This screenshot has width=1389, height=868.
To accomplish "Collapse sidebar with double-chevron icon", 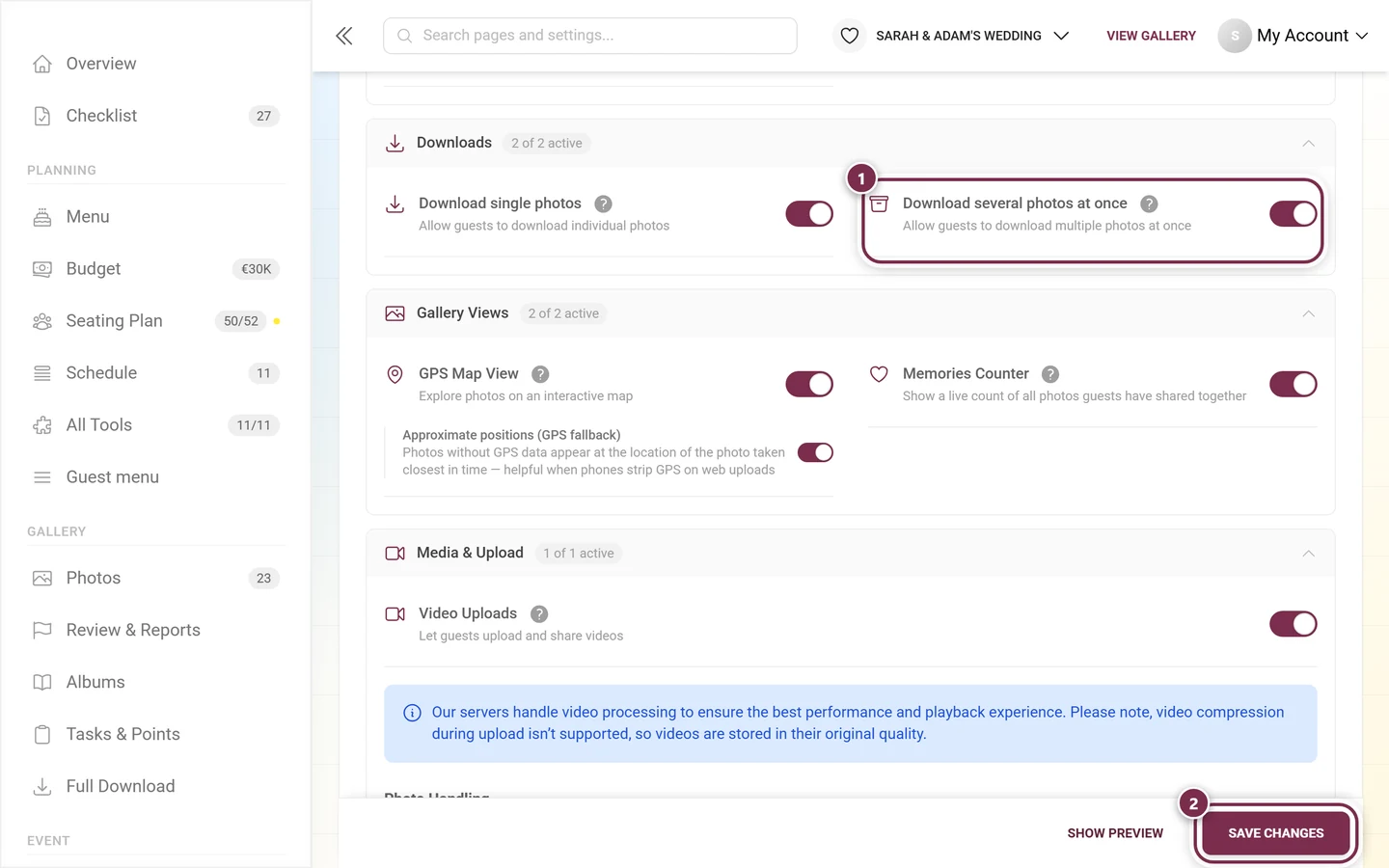I will point(344,36).
